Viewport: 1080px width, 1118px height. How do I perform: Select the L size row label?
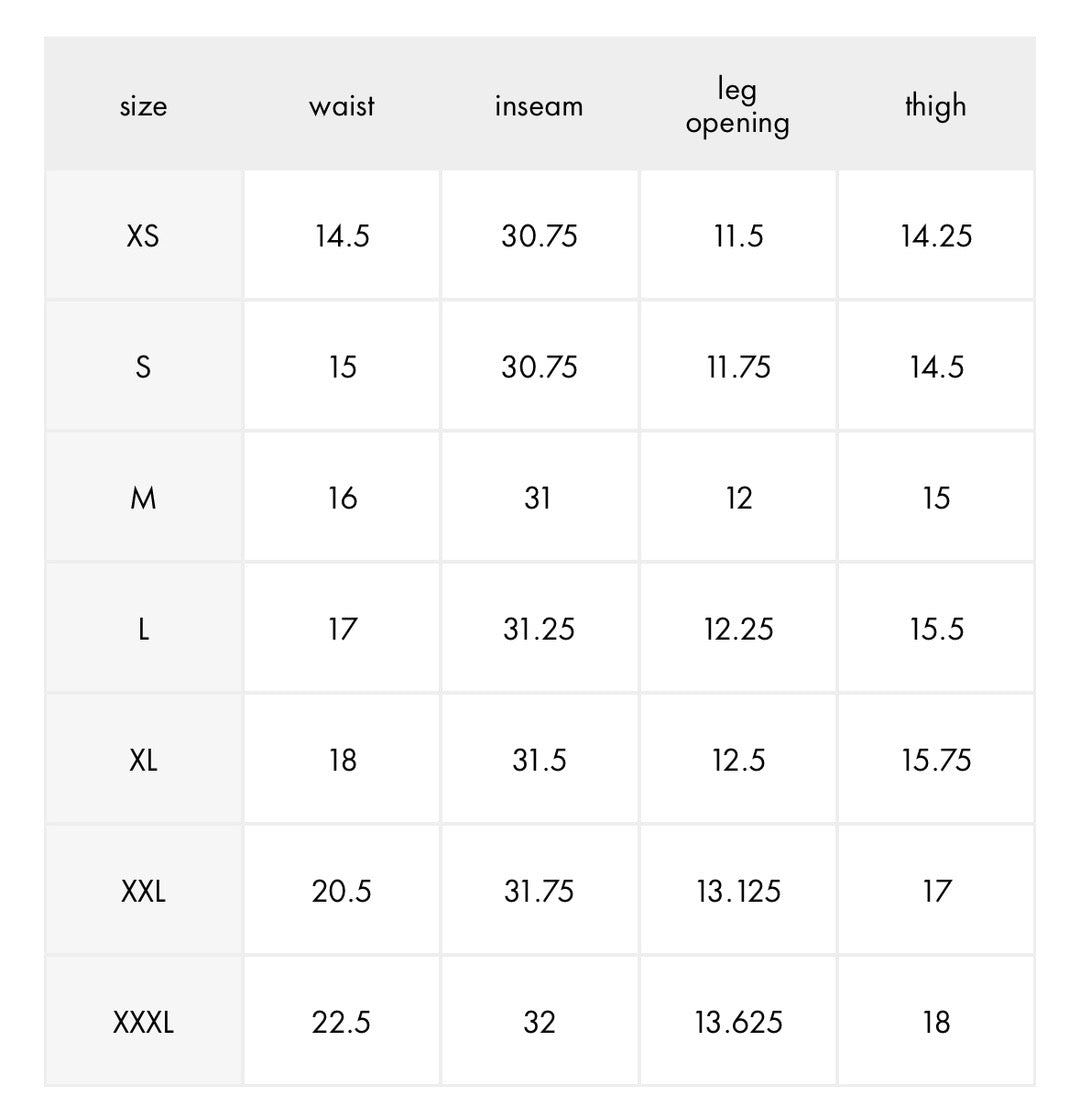pos(143,629)
